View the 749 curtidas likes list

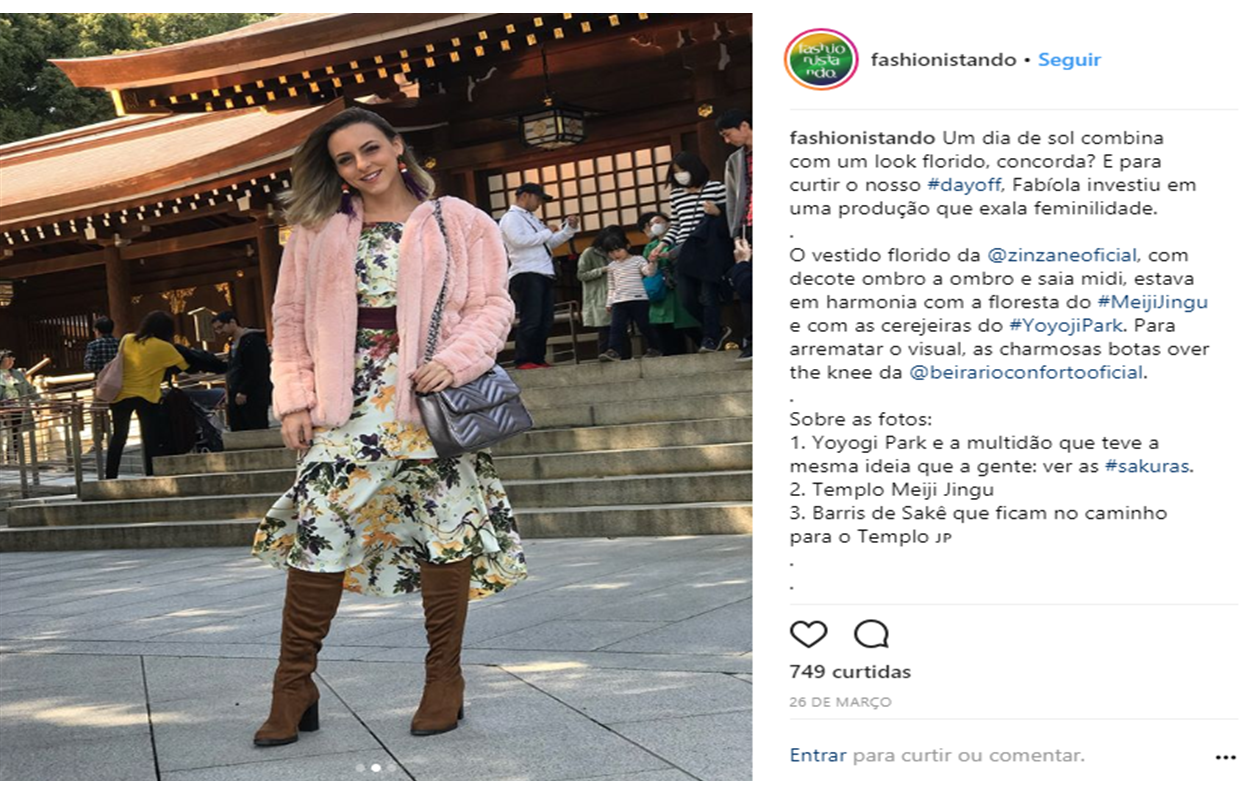click(850, 672)
